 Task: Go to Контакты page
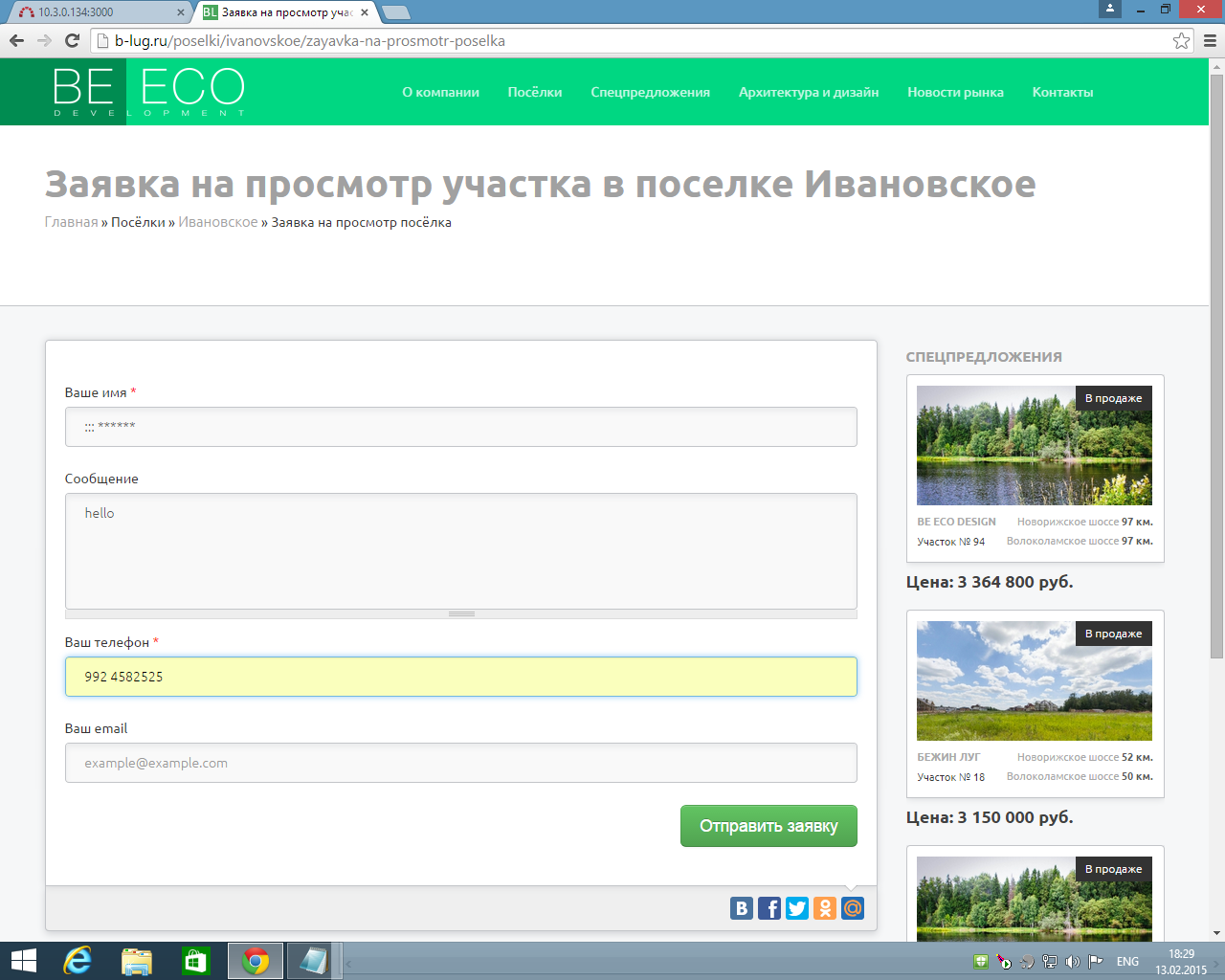(1062, 93)
